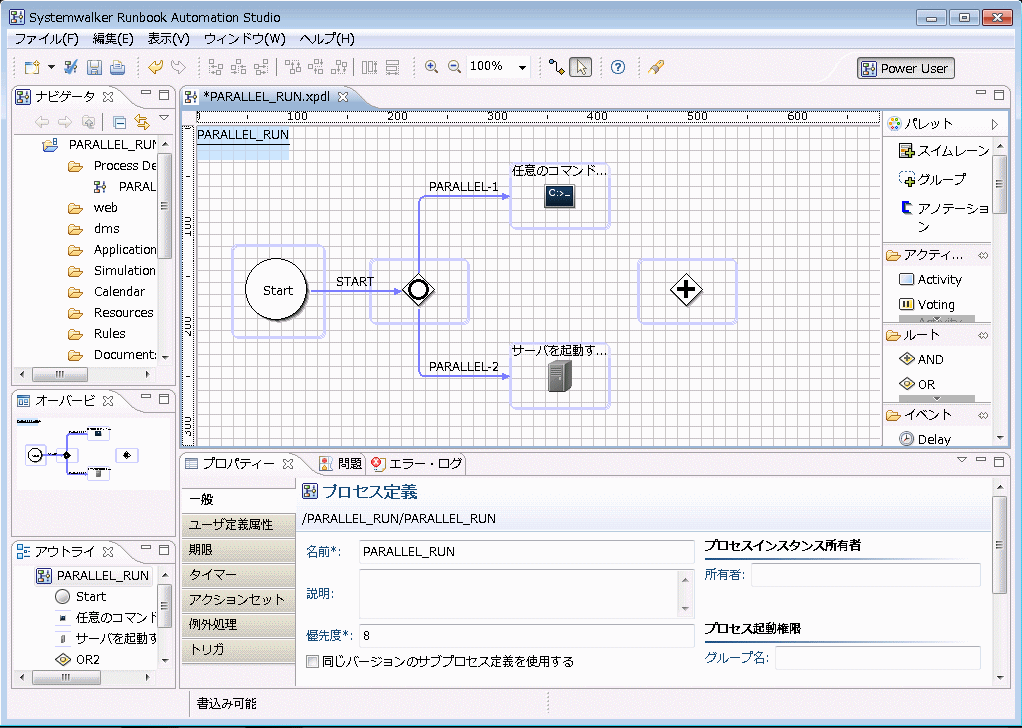Select the Simulation folder in Navigator

pos(124,270)
